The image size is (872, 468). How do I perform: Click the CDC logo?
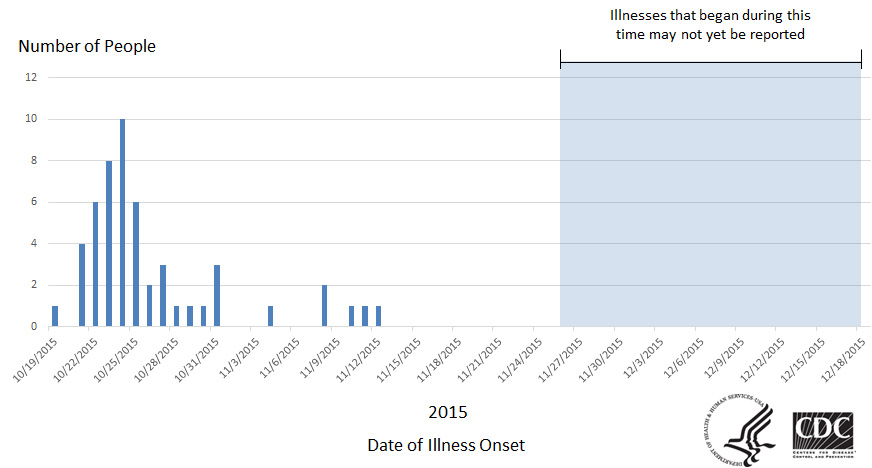tap(824, 435)
